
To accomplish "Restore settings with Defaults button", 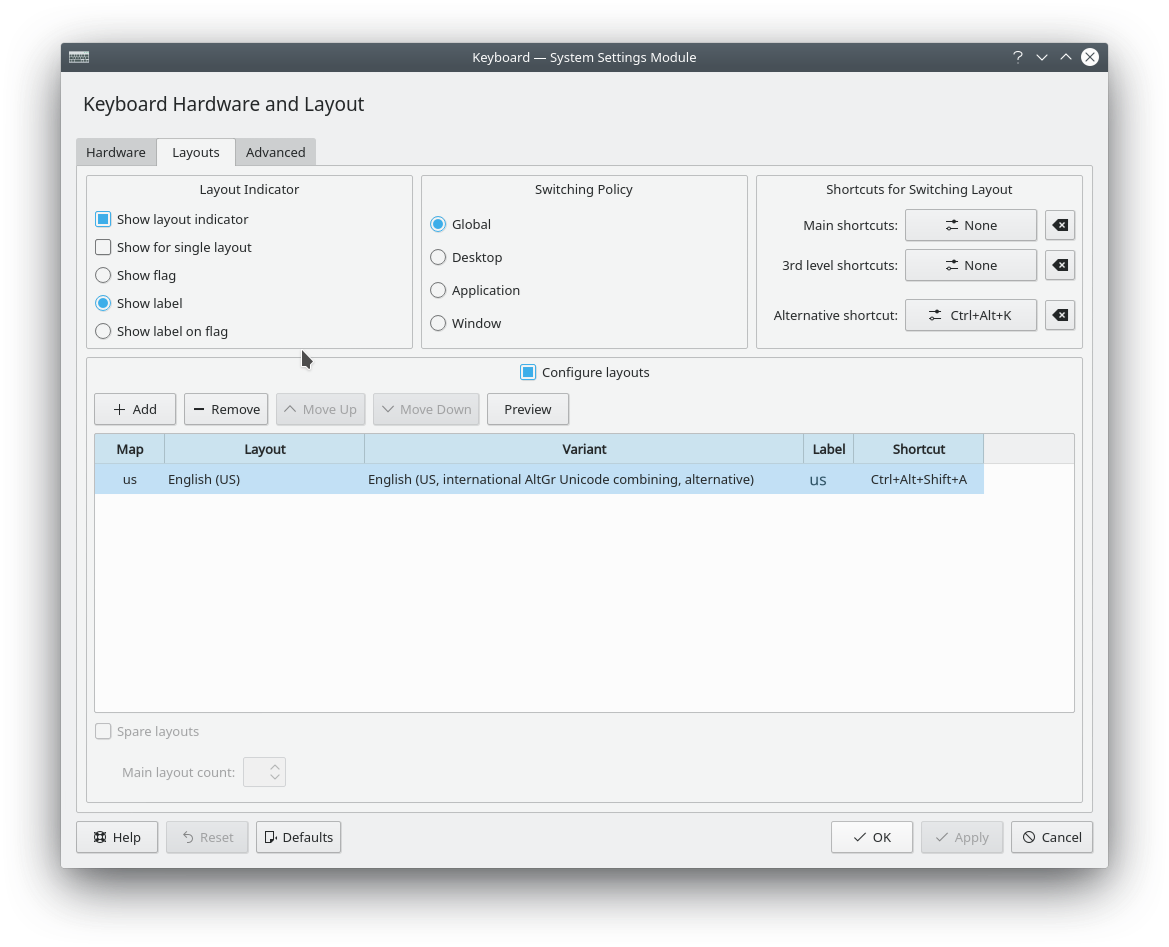I will pos(298,837).
